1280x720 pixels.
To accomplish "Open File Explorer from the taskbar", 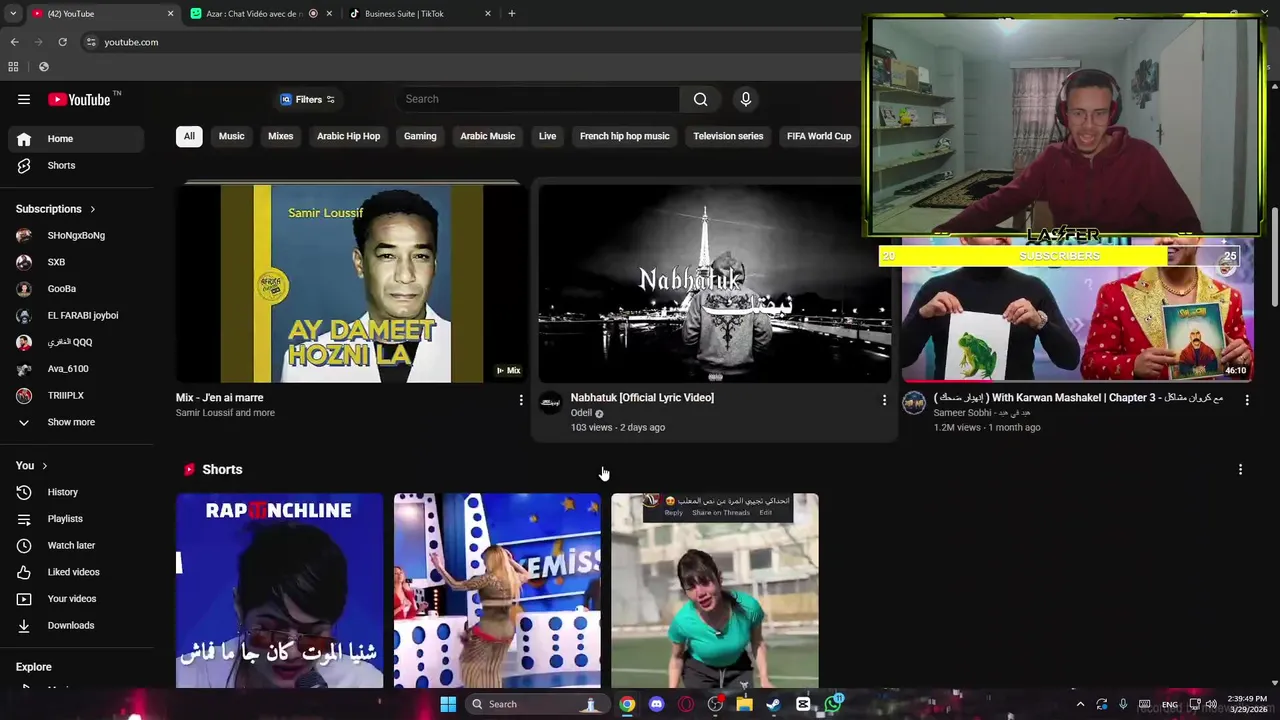I will click(x=744, y=704).
